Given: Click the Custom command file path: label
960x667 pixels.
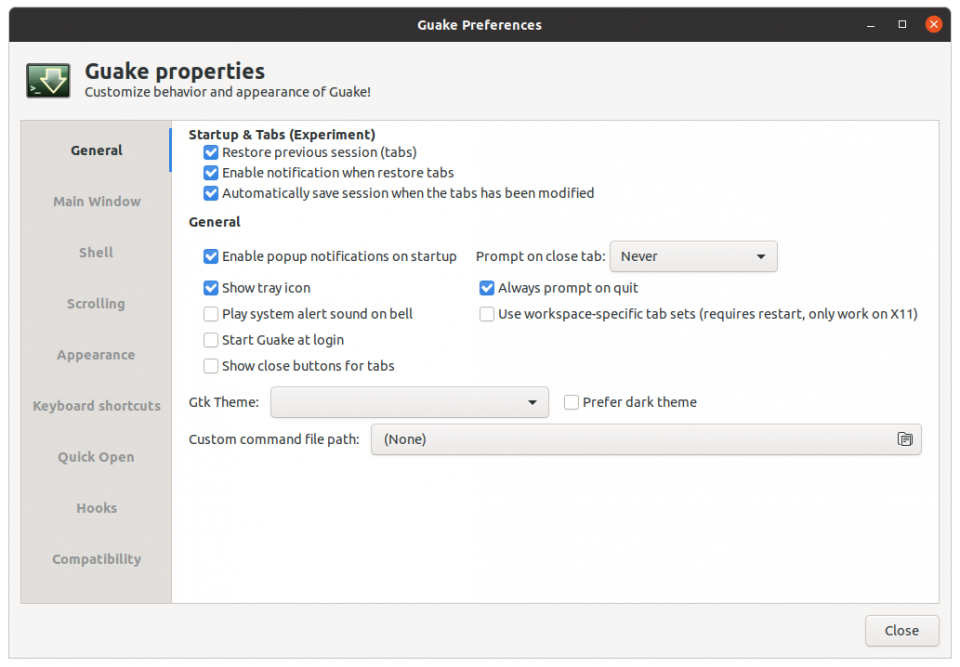Looking at the screenshot, I should pos(274,440).
